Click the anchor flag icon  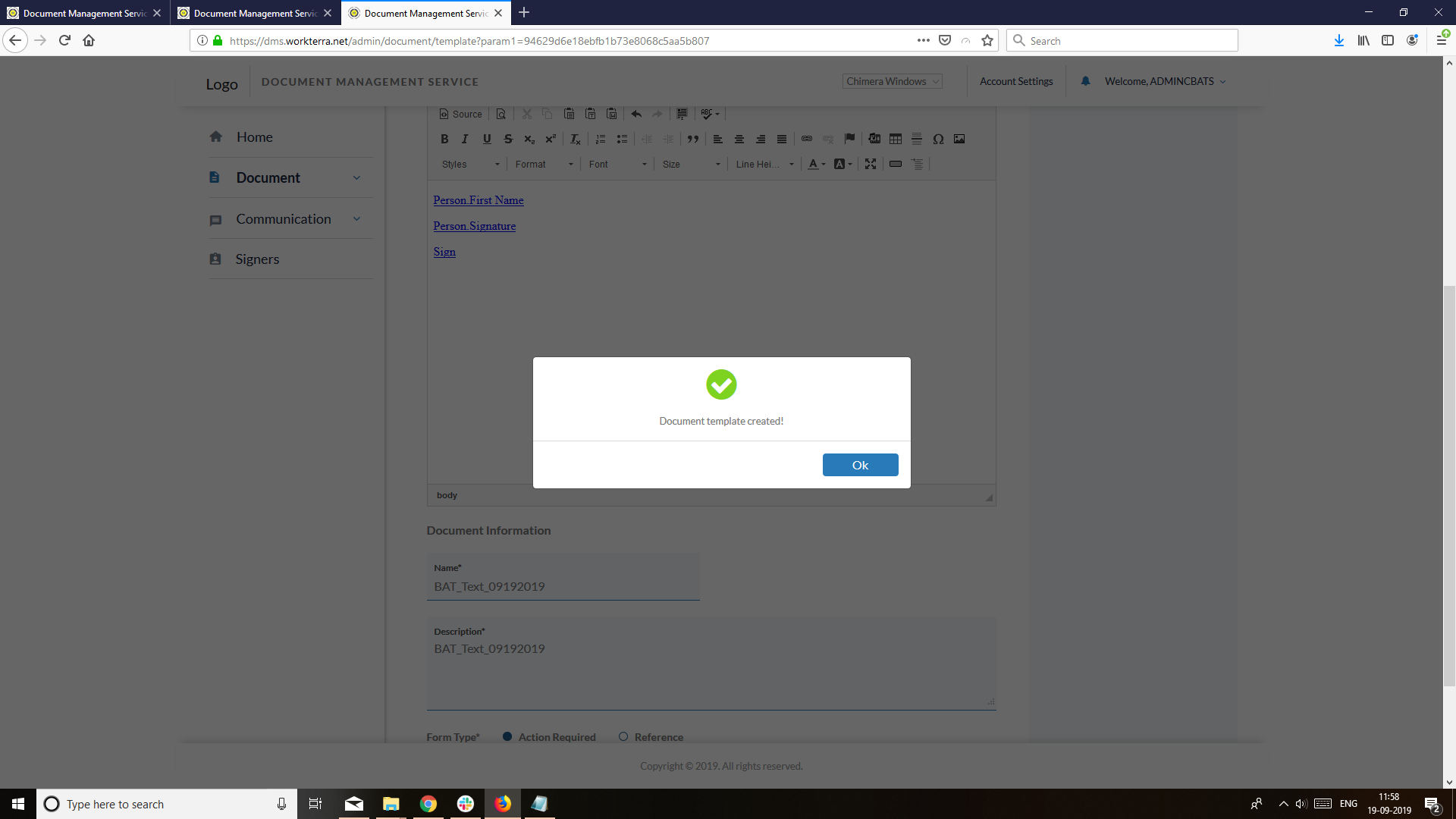pyautogui.click(x=849, y=139)
